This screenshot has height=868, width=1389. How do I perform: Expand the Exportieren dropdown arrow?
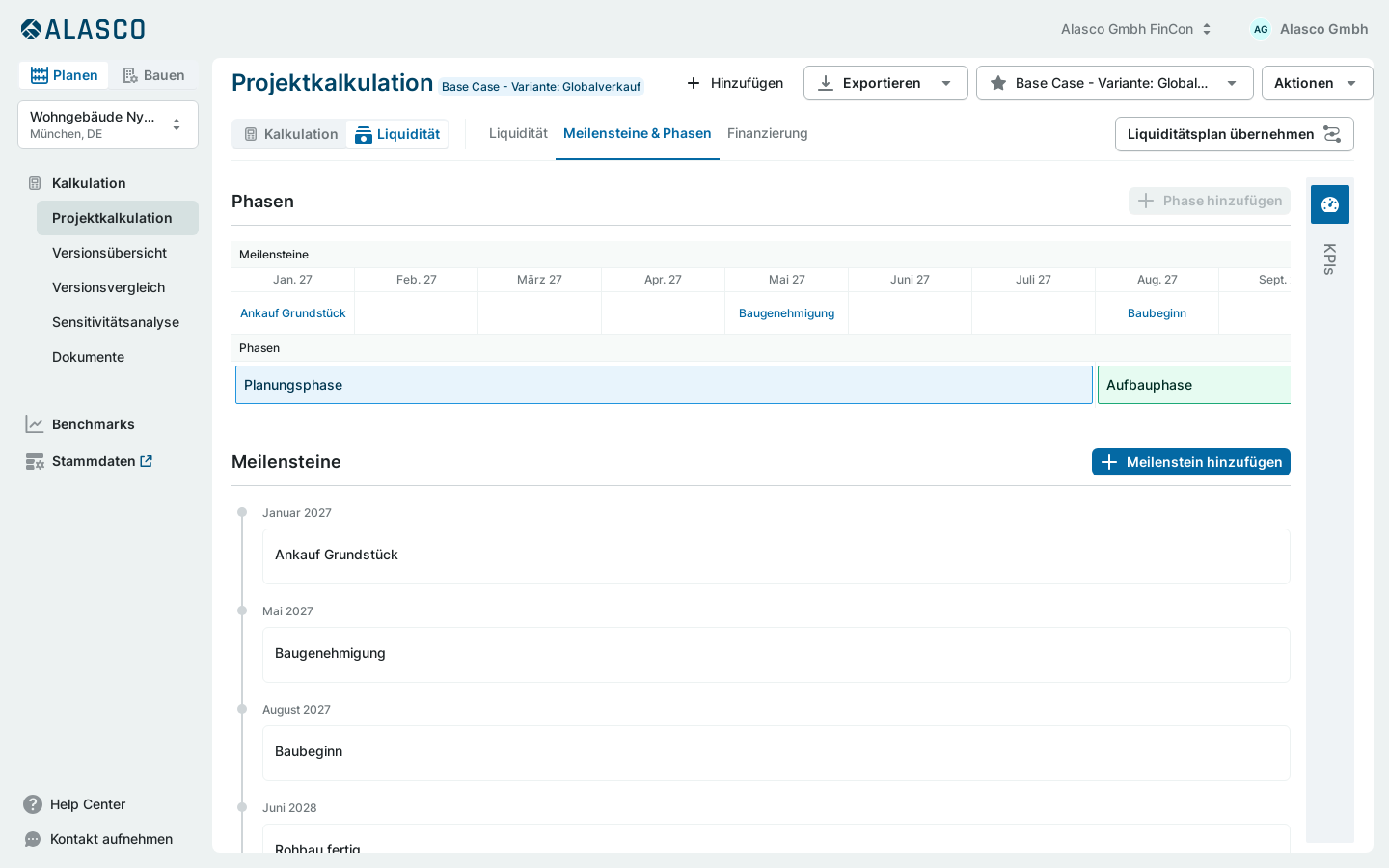pyautogui.click(x=946, y=83)
